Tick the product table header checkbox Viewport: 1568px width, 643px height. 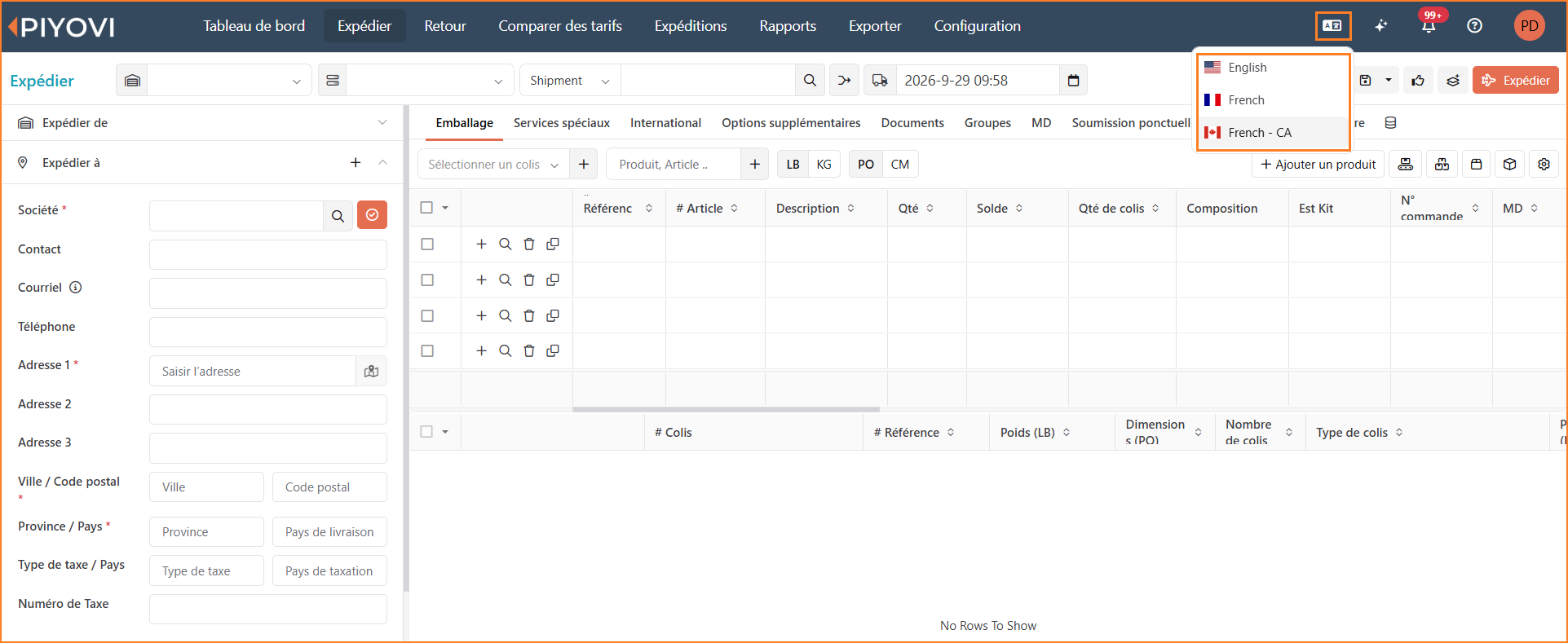[x=426, y=208]
